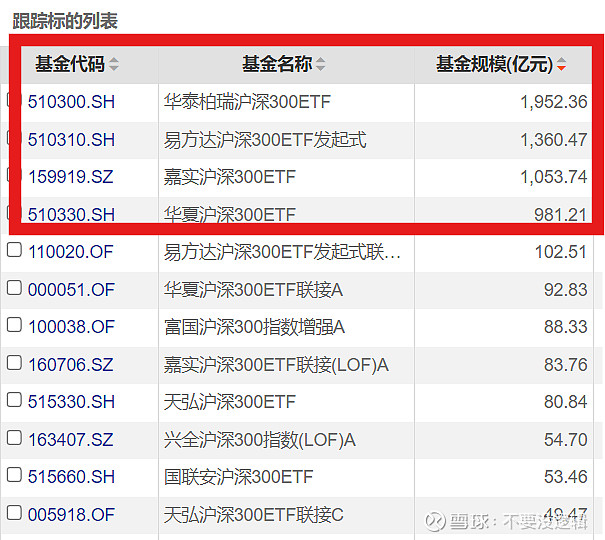Tick the checkbox next to 515330.SH

tap(14, 400)
